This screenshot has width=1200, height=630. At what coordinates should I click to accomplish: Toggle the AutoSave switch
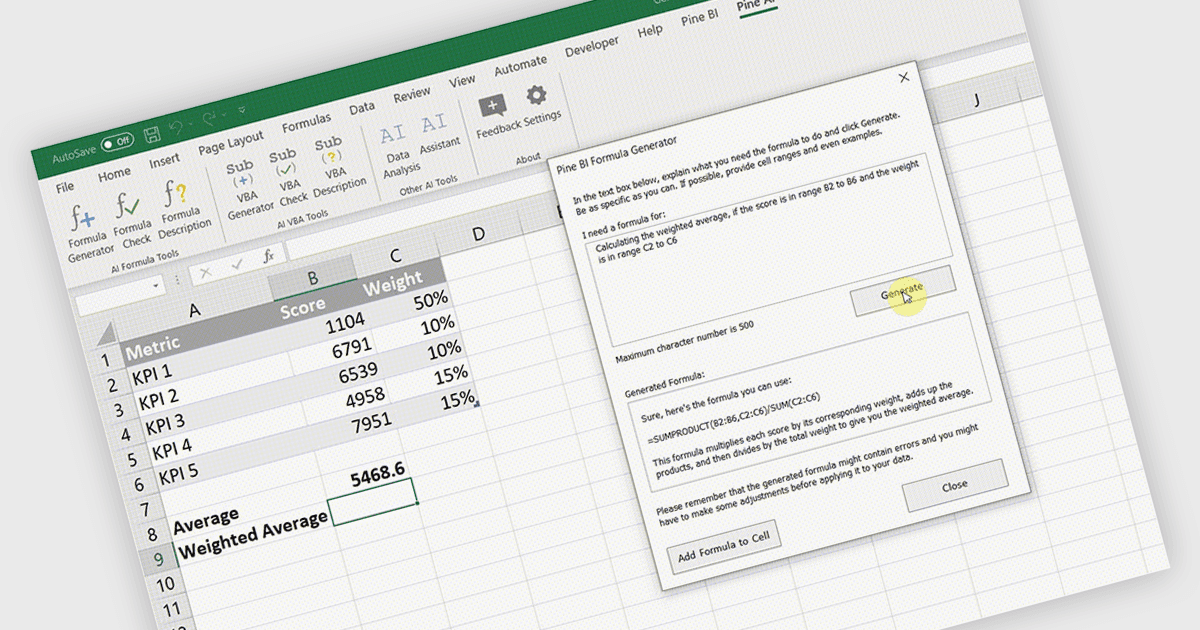pos(118,142)
